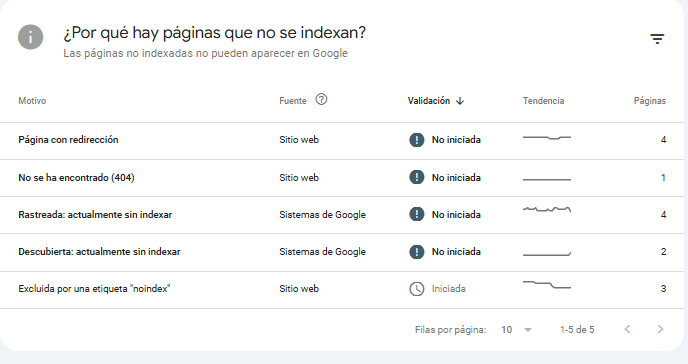Click No iniciada status in the 404 row

456,178
